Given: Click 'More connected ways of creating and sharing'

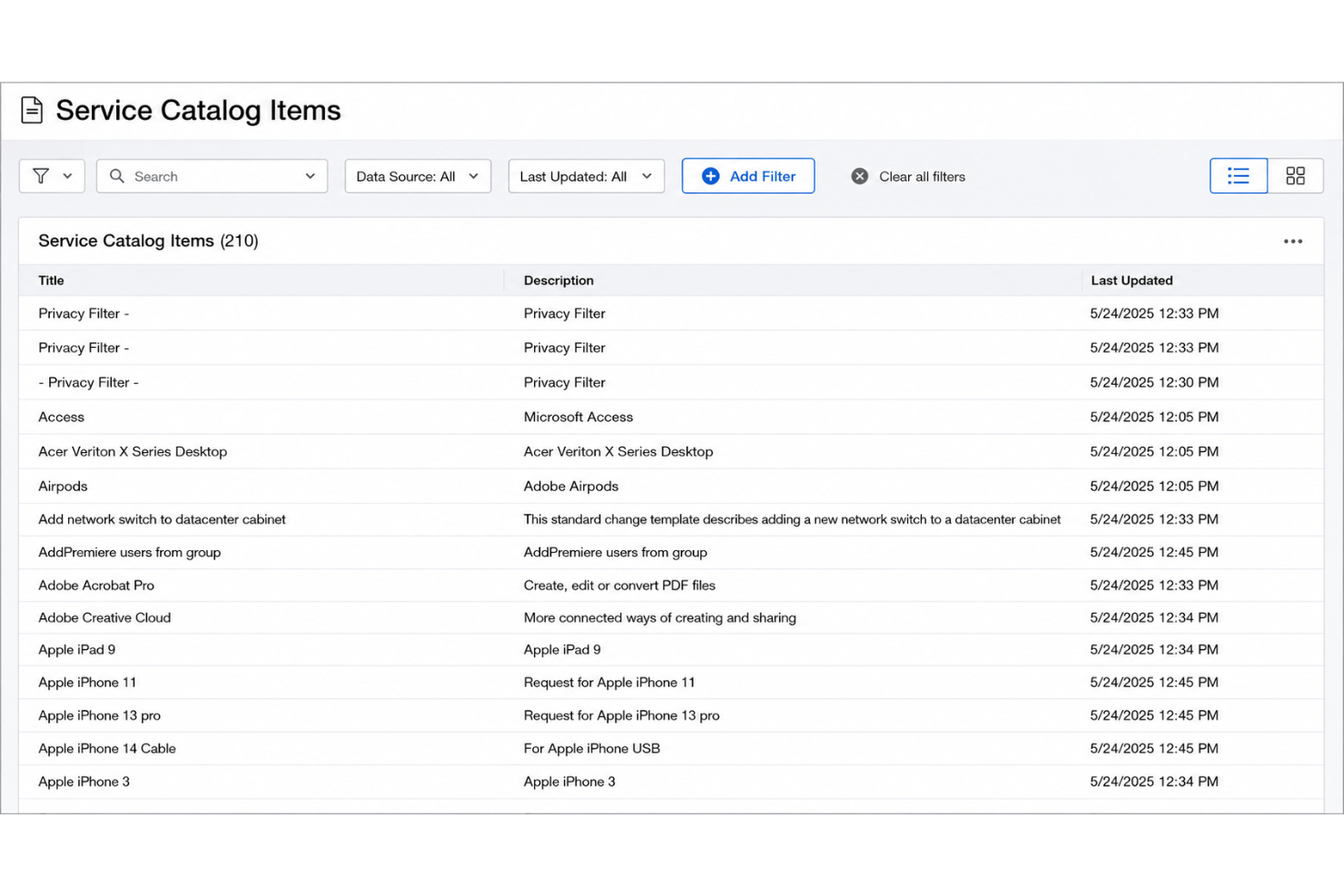Looking at the screenshot, I should click(660, 617).
